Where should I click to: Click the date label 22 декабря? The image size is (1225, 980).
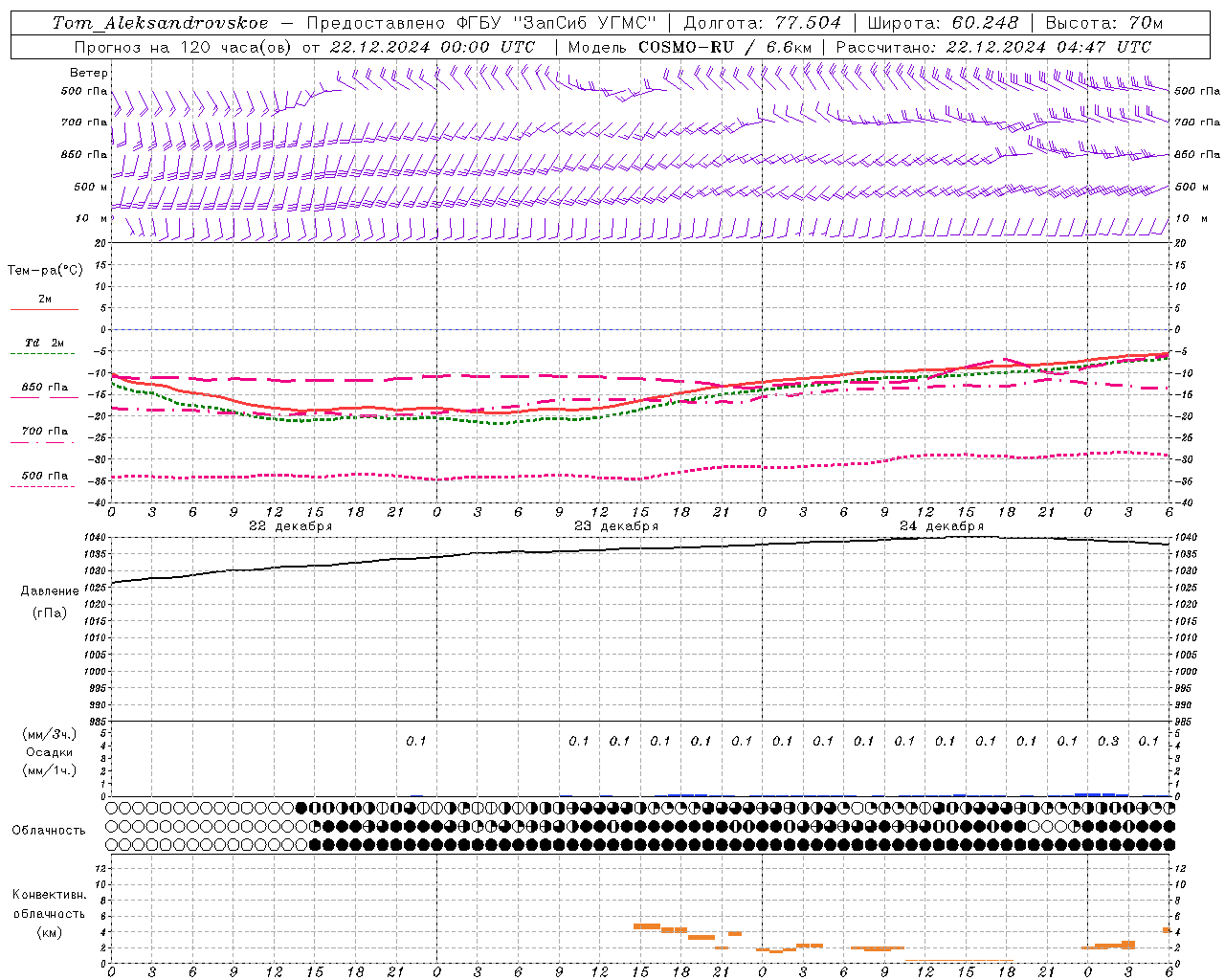pos(291,526)
